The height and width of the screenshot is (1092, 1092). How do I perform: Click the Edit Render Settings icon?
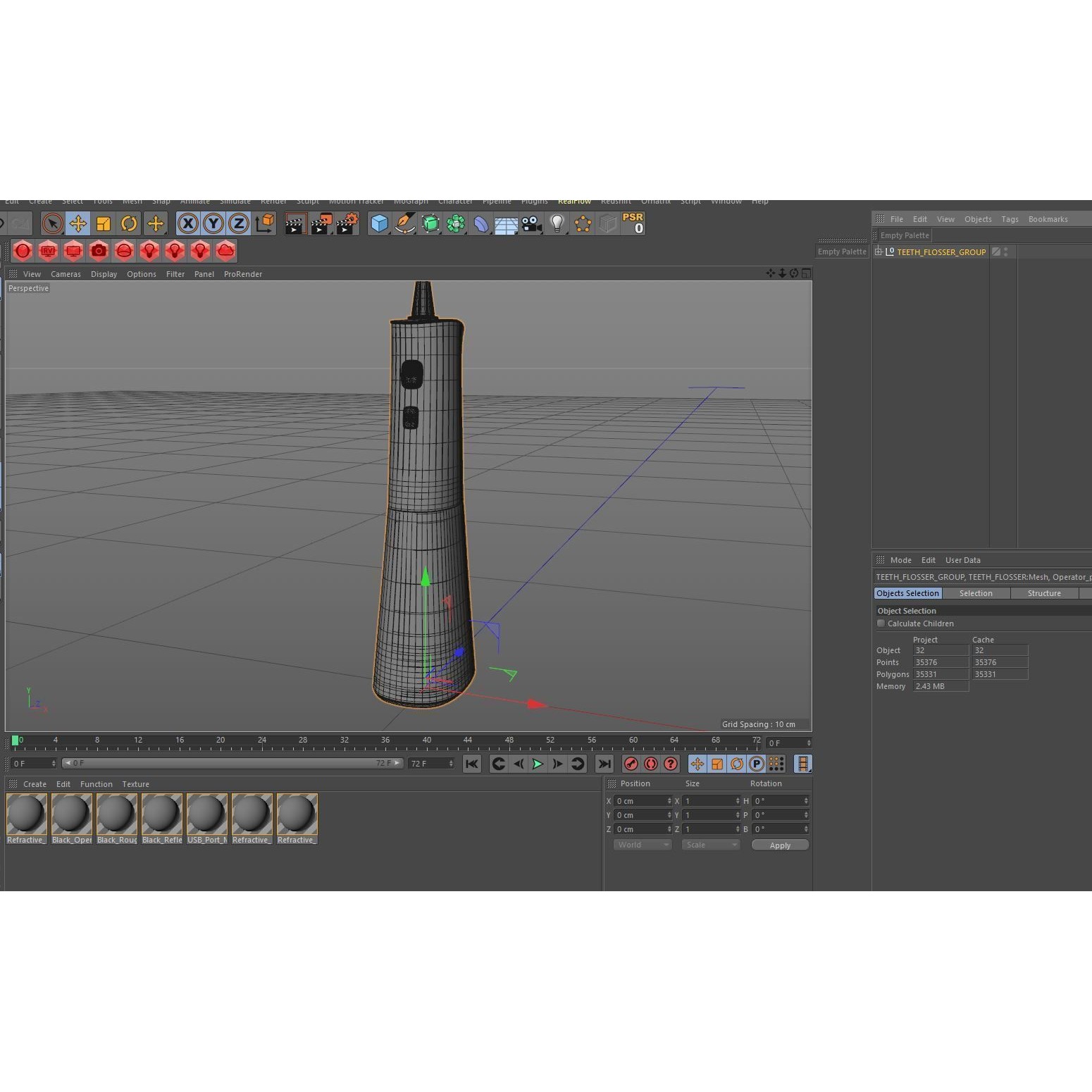(x=347, y=223)
